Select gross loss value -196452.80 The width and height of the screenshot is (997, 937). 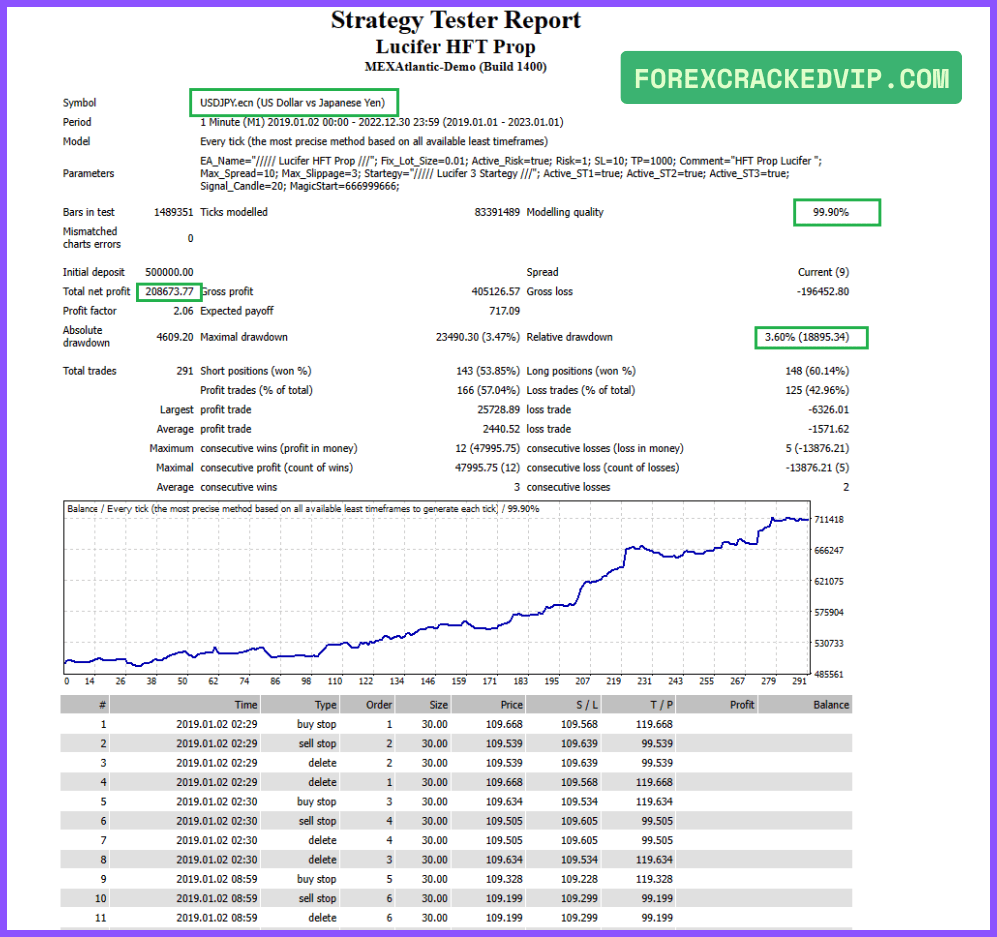pyautogui.click(x=823, y=292)
